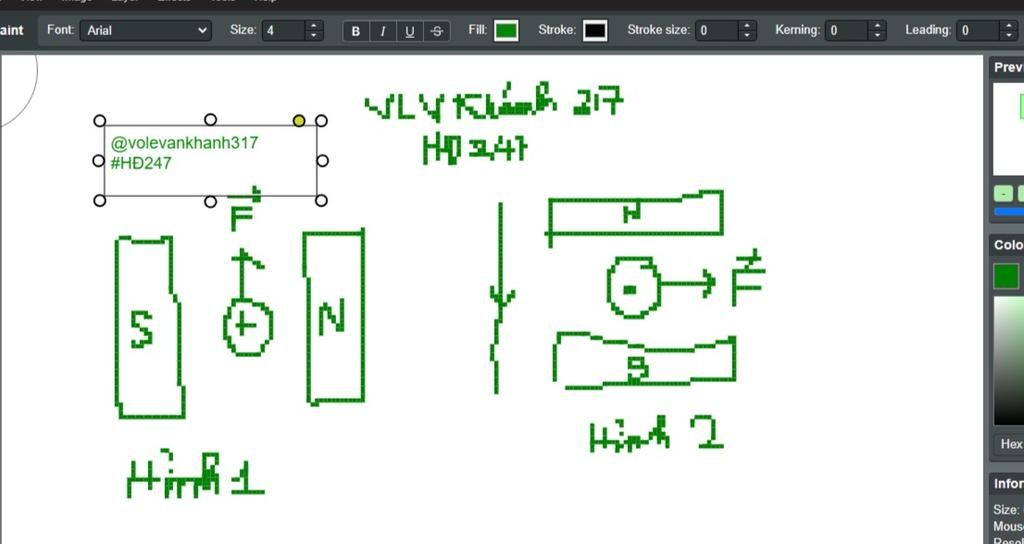Decrease font Size with down stepper arrow
The height and width of the screenshot is (544, 1024).
pos(314,35)
